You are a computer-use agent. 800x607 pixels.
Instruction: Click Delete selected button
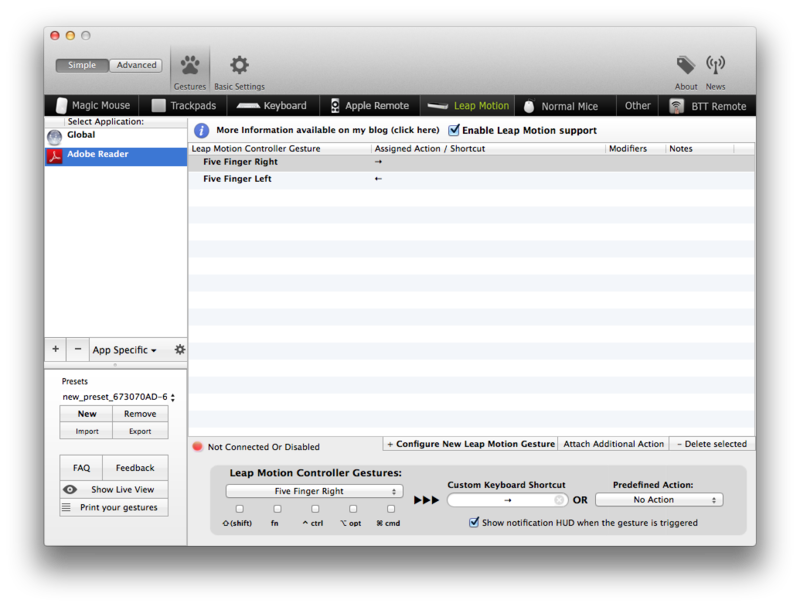pos(712,444)
